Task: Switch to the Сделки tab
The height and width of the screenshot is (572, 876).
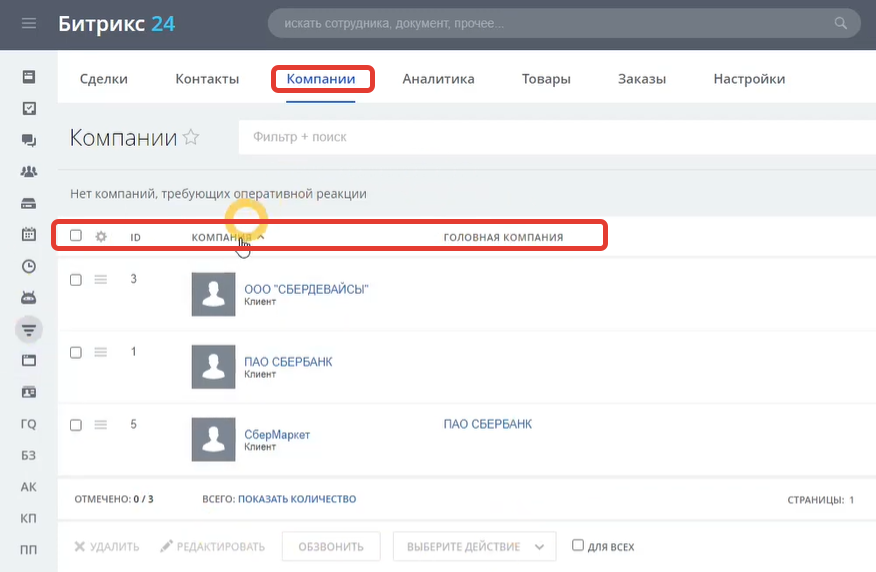Action: point(104,79)
